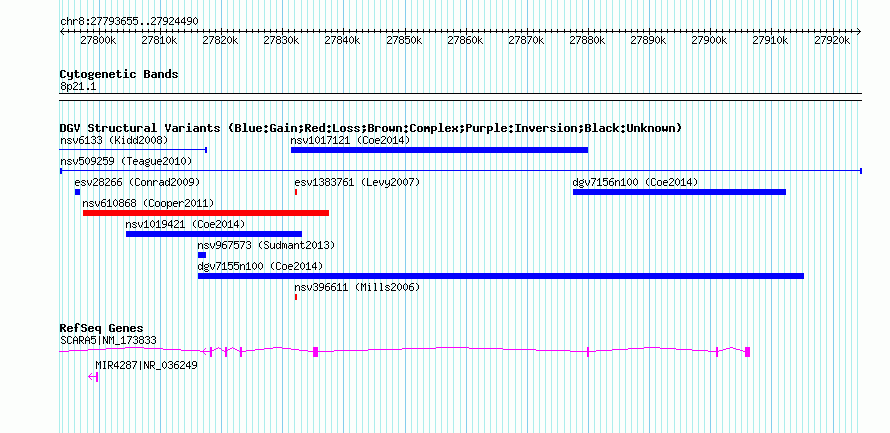Open the nsv1019421 (Coe2014) label
The image size is (890, 433).
186,224
